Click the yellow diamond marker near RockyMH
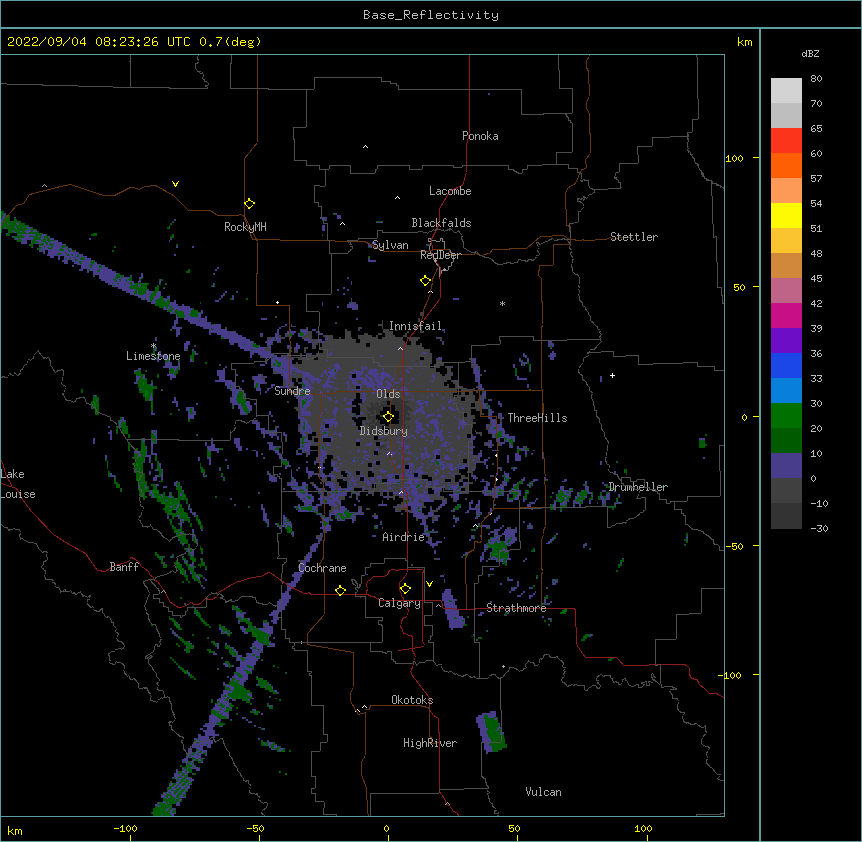 coord(250,204)
